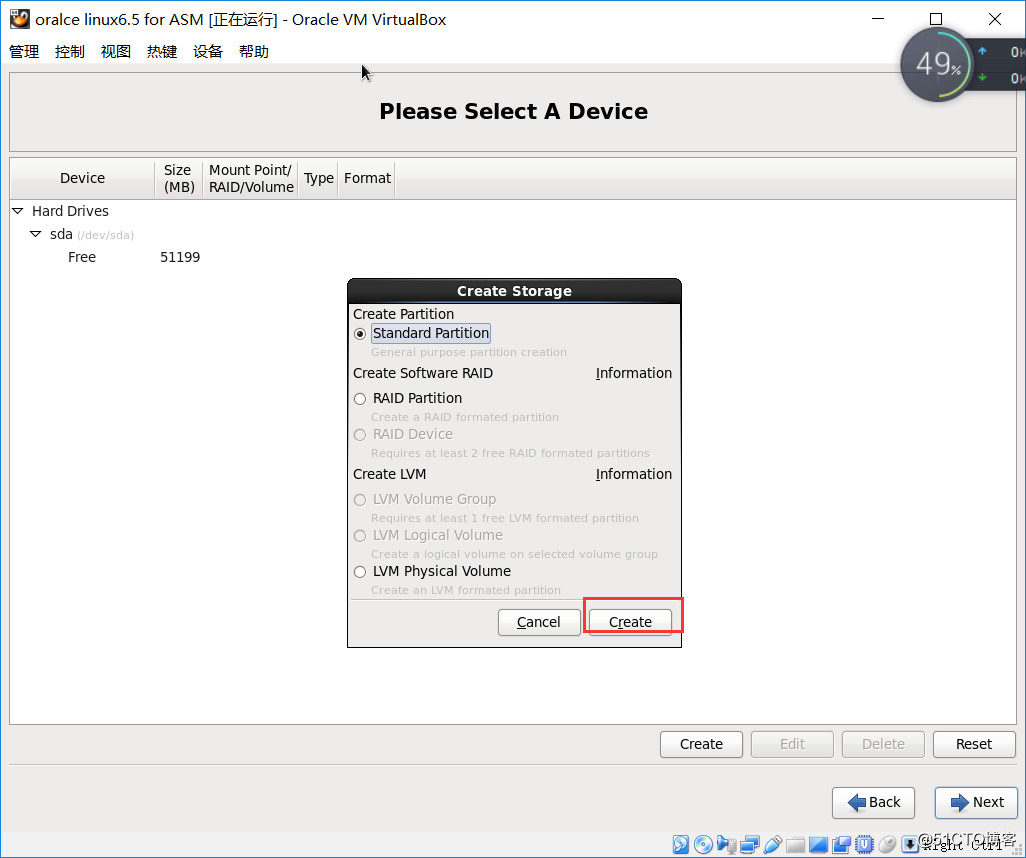This screenshot has height=858, width=1026.
Task: Open the 帮助 menu
Action: (254, 52)
